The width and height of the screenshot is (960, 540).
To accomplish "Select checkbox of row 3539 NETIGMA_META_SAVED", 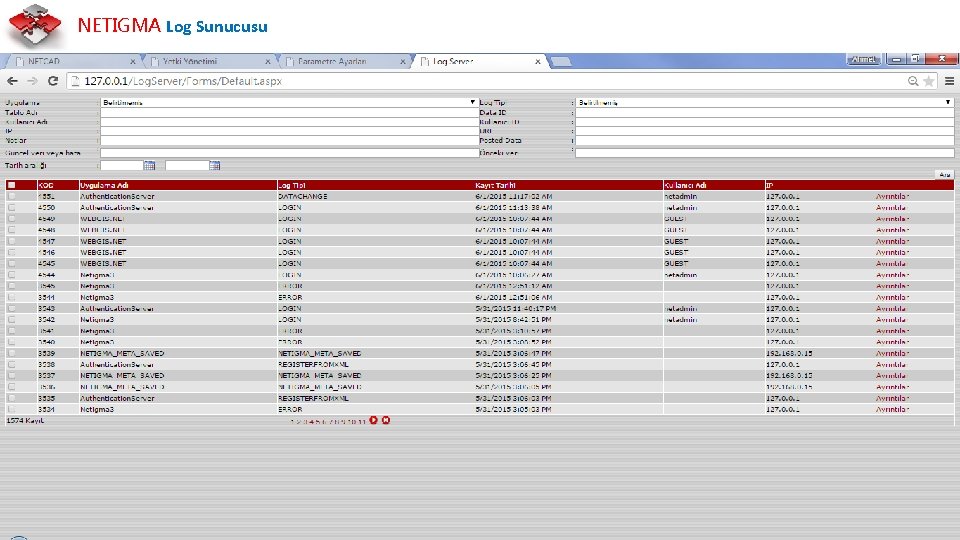I will [x=12, y=353].
